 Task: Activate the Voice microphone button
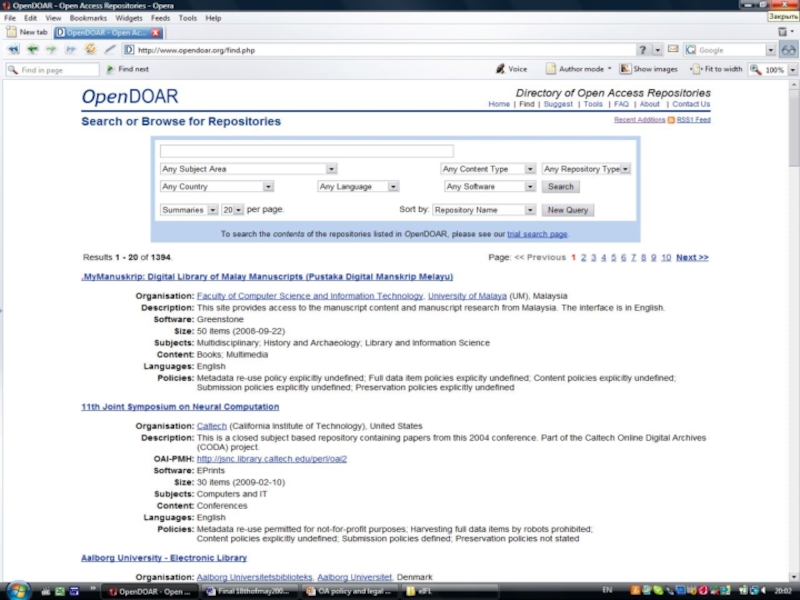point(511,69)
